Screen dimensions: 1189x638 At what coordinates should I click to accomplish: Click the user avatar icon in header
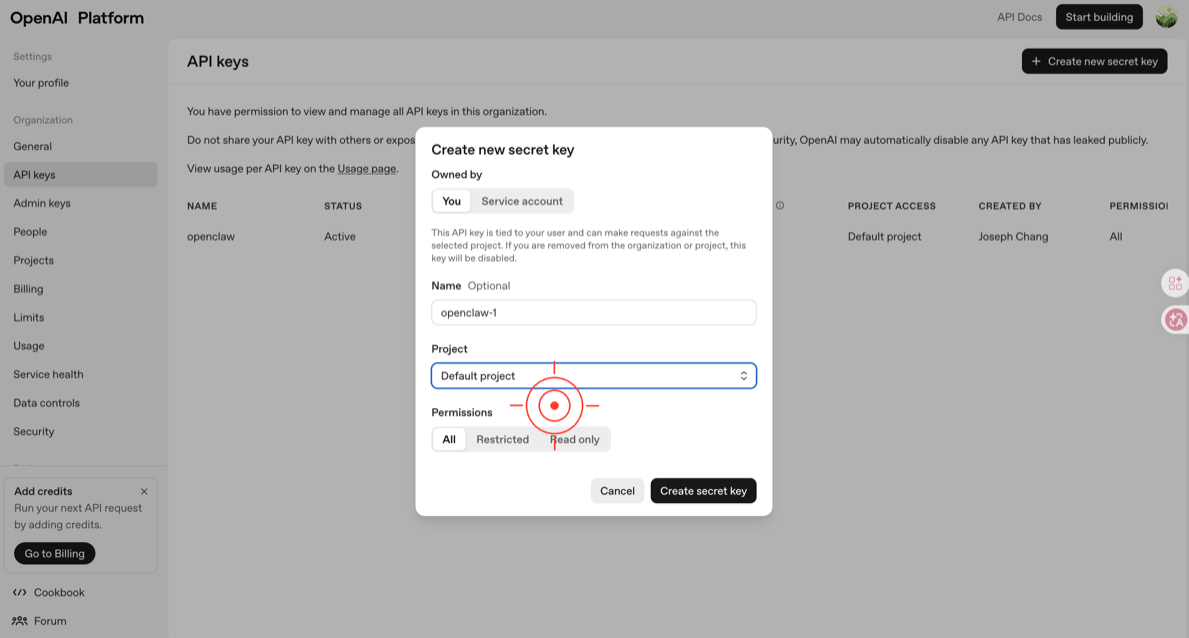(1165, 17)
